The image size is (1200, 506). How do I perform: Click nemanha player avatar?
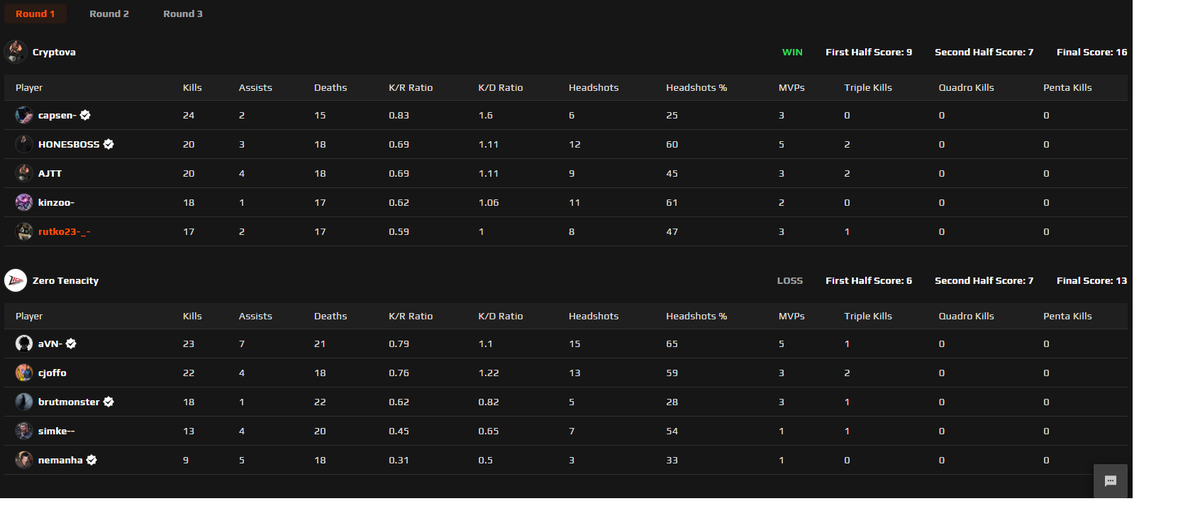pos(24,460)
